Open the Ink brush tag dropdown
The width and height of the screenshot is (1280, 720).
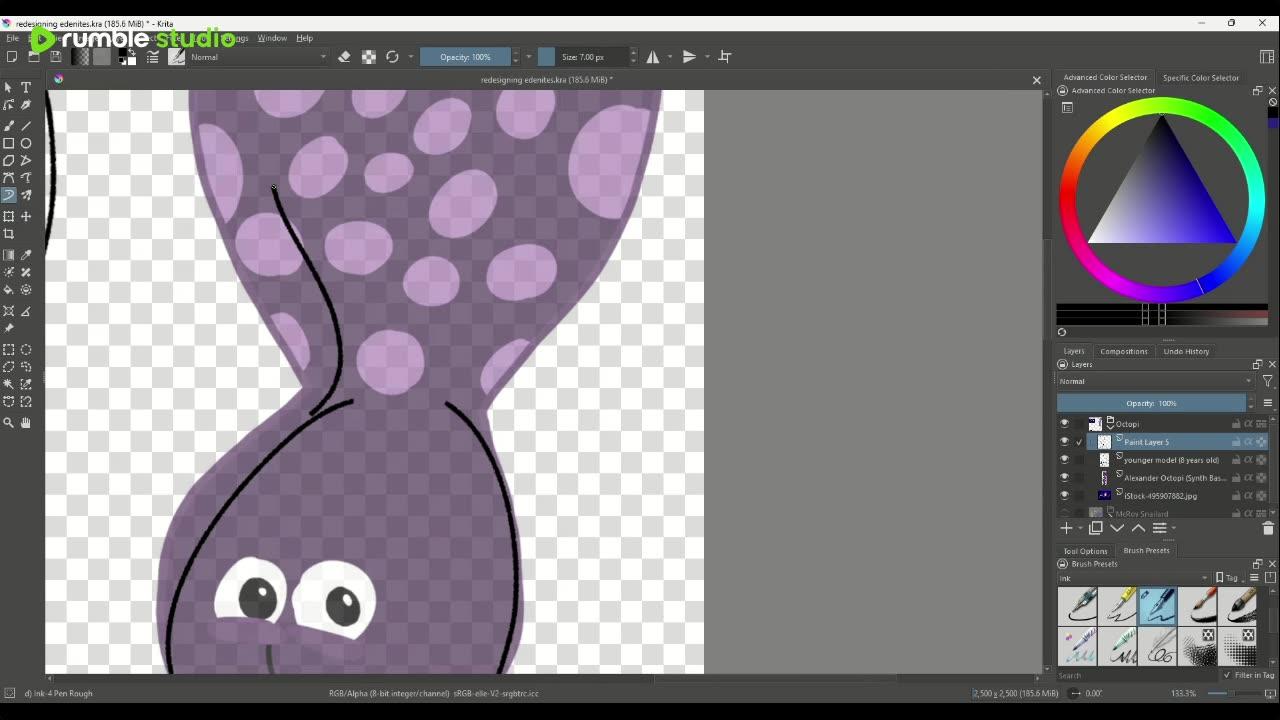tap(1134, 578)
